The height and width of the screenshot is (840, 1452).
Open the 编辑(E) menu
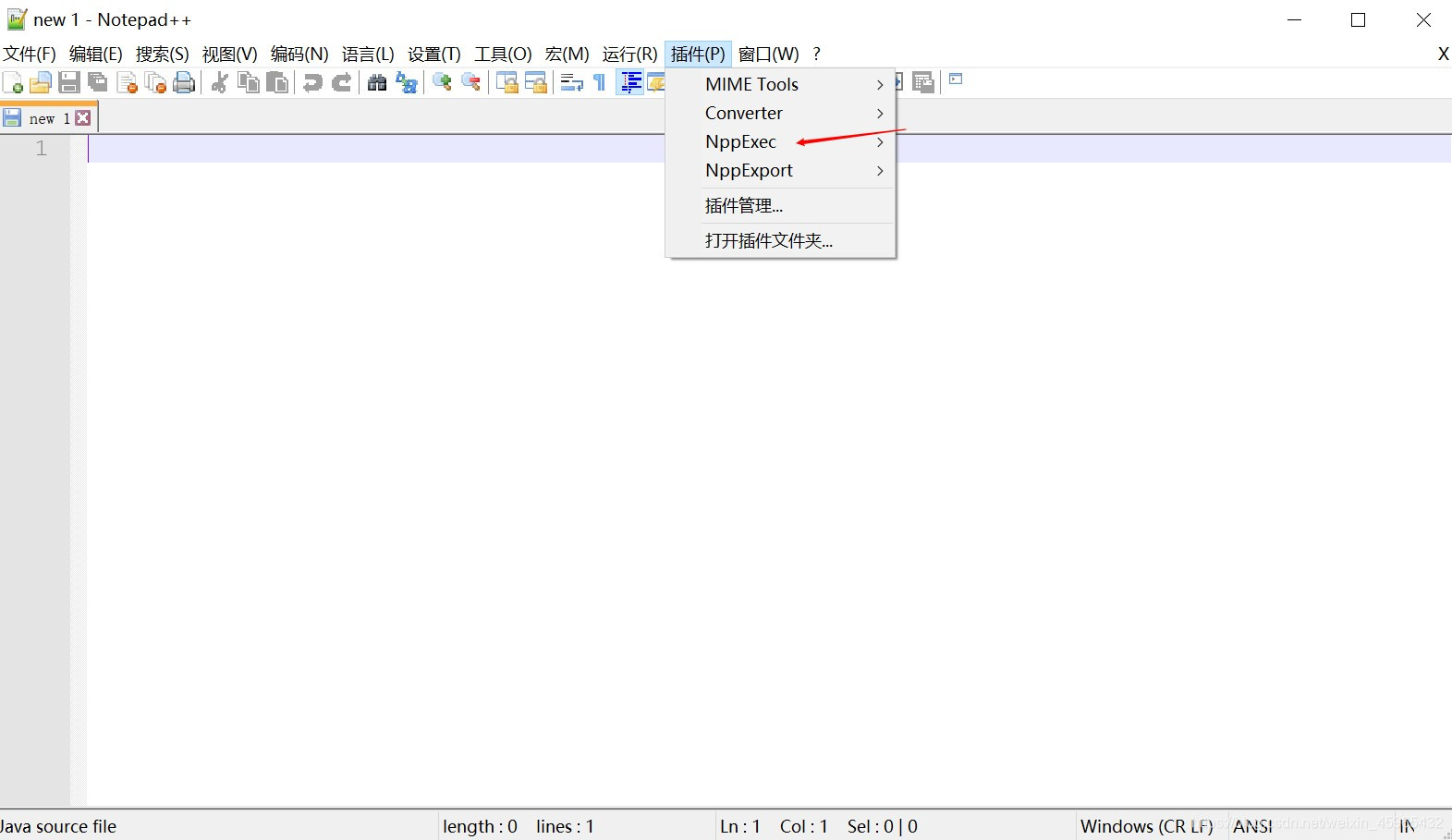coord(96,55)
